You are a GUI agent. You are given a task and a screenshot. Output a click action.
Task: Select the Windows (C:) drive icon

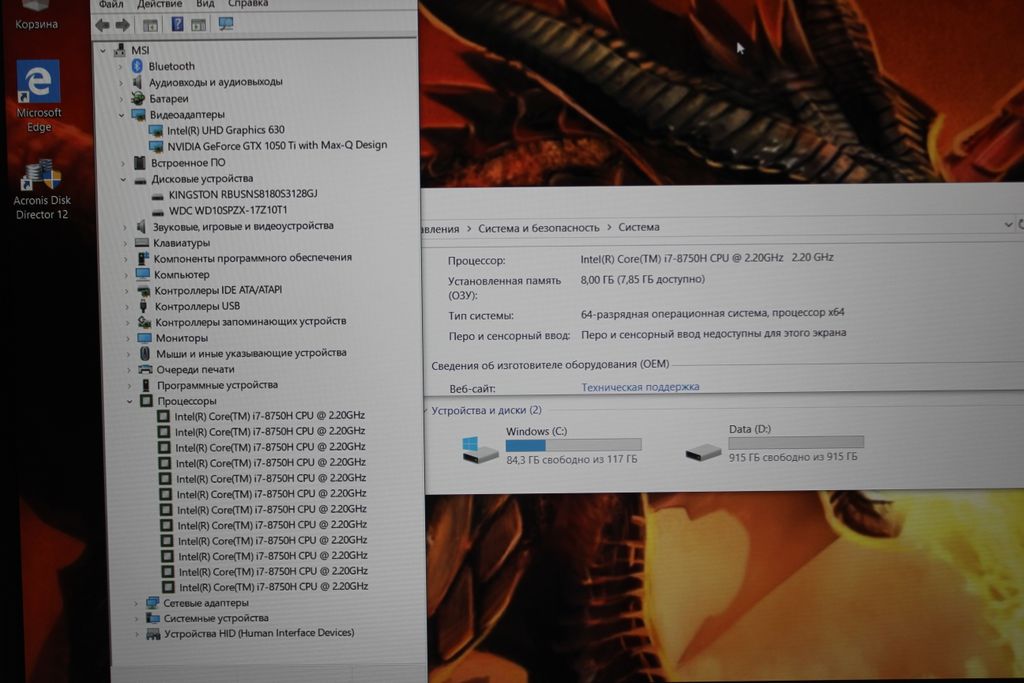point(480,449)
